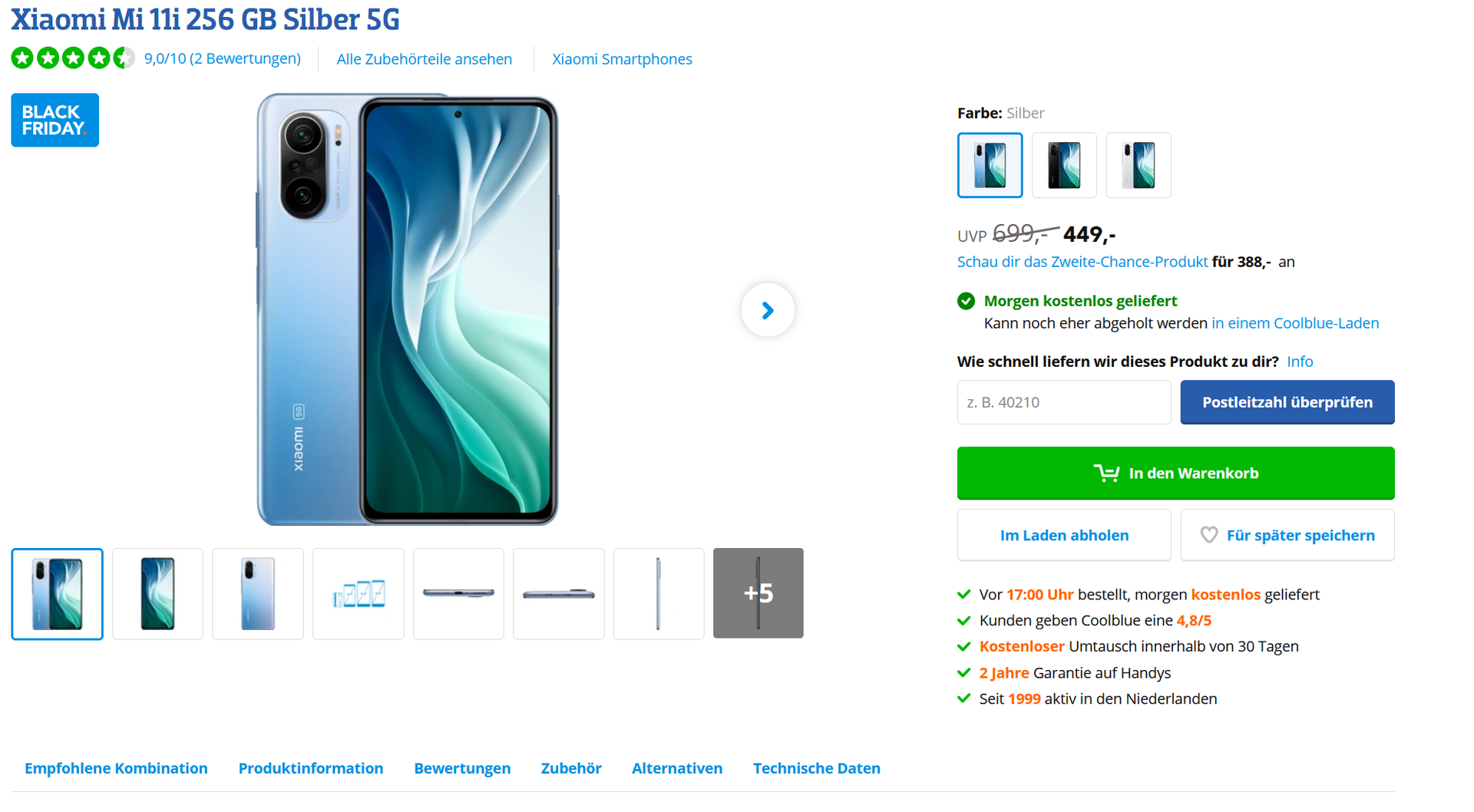Click the heart icon to save for later

point(1208,535)
